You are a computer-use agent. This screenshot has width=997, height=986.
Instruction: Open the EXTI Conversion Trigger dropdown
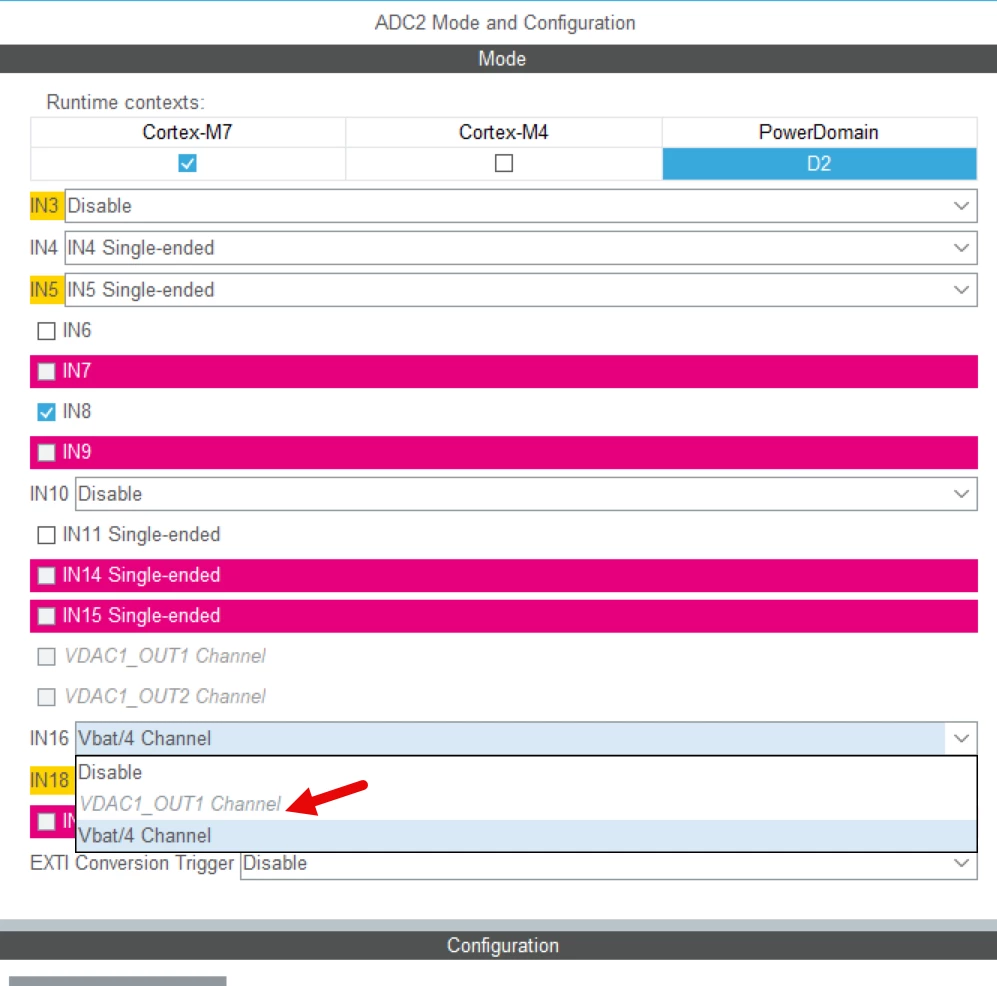click(609, 864)
